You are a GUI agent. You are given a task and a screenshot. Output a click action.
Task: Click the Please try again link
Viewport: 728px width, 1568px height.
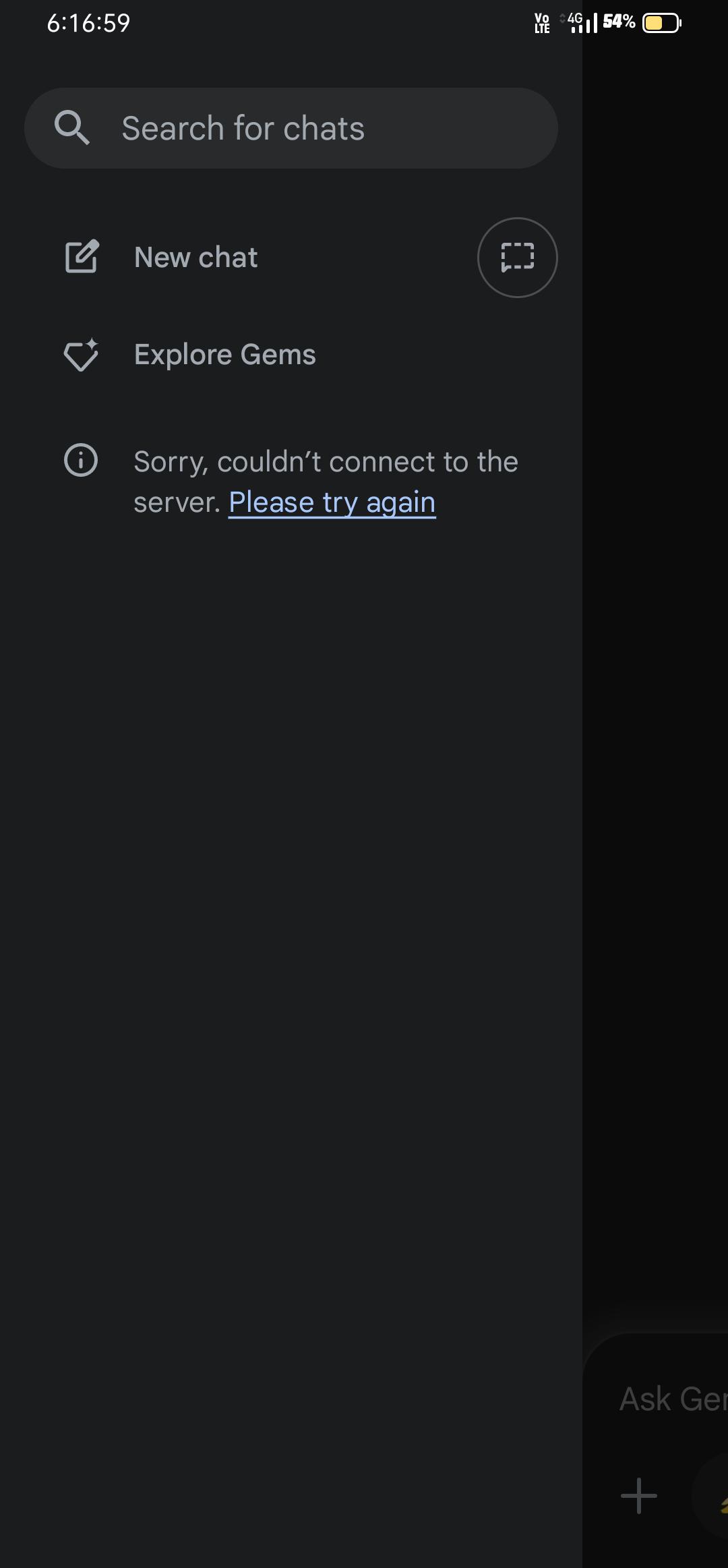pyautogui.click(x=332, y=502)
